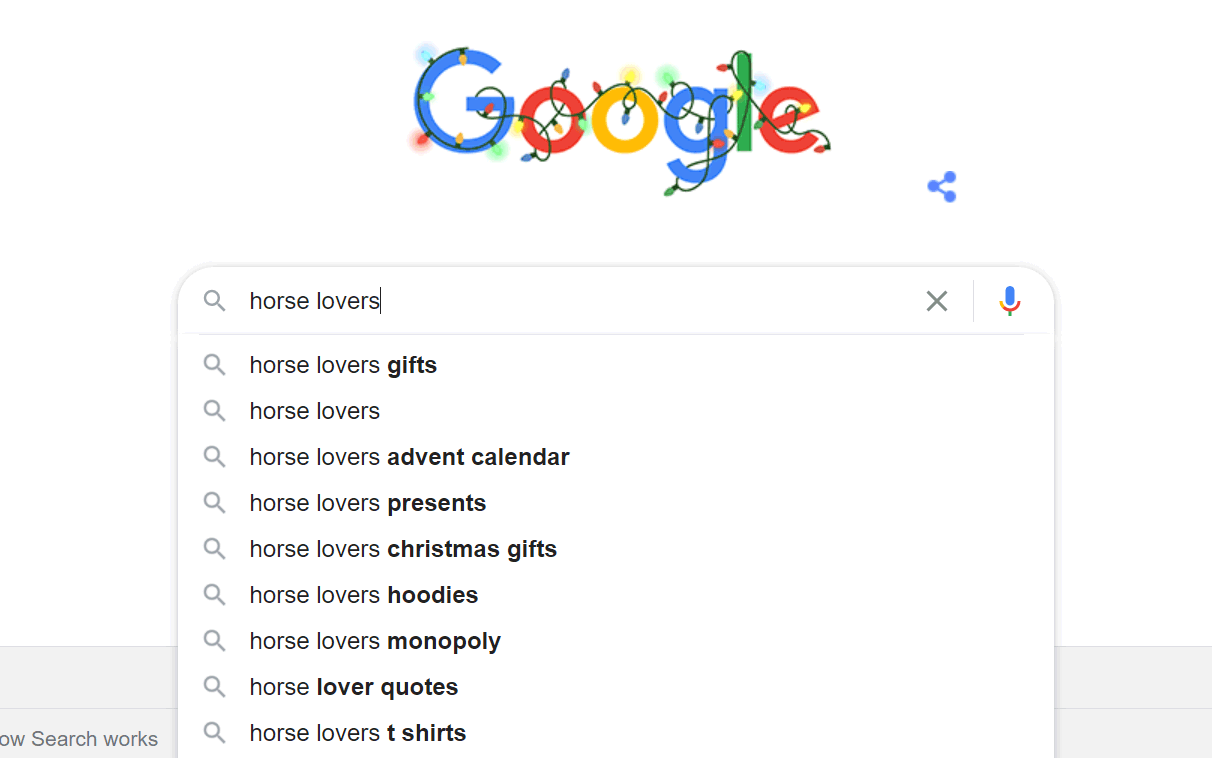Click the share icon next to the doodle

pos(941,186)
